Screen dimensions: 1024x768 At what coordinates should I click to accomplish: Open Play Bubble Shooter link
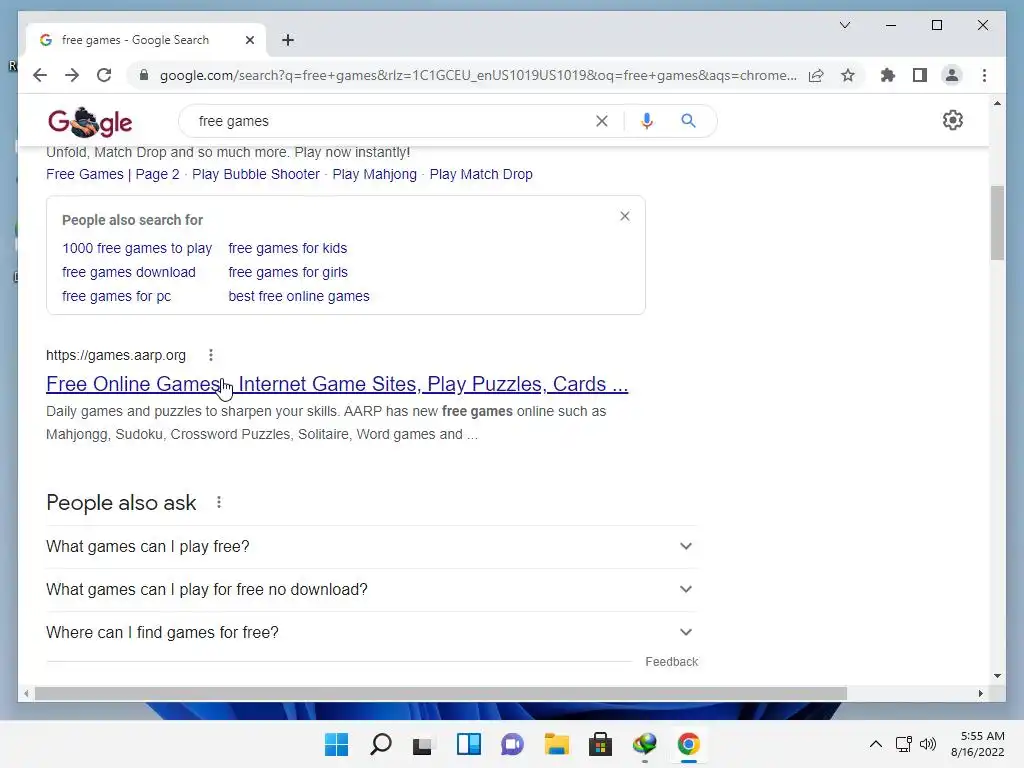tap(256, 174)
